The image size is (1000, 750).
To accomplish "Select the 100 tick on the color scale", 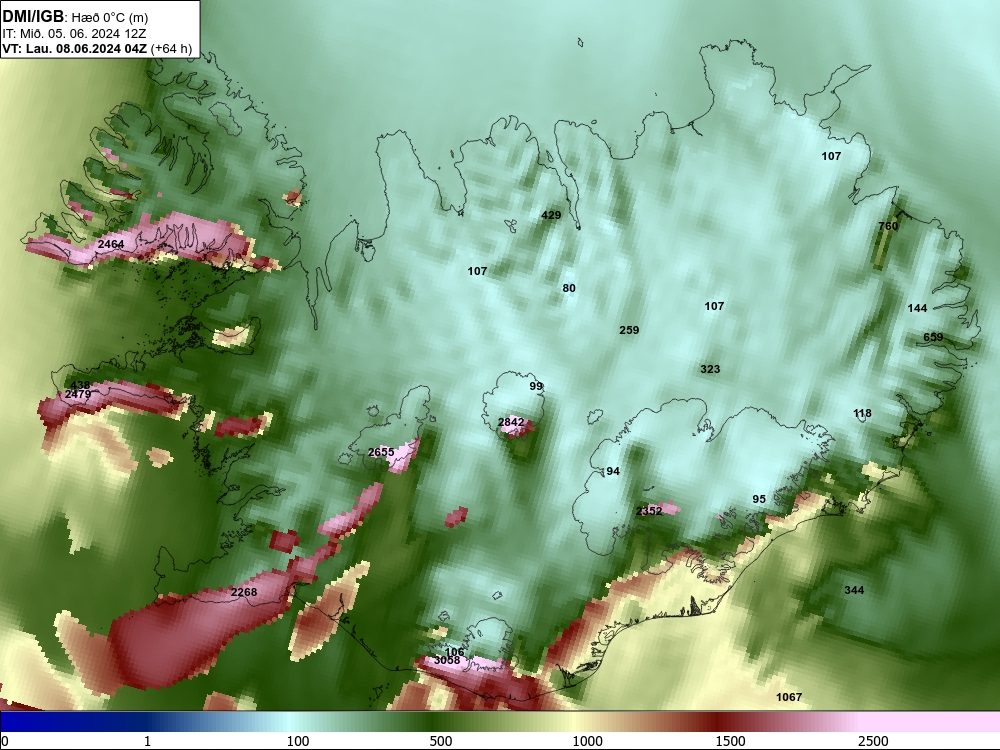I will (x=297, y=741).
